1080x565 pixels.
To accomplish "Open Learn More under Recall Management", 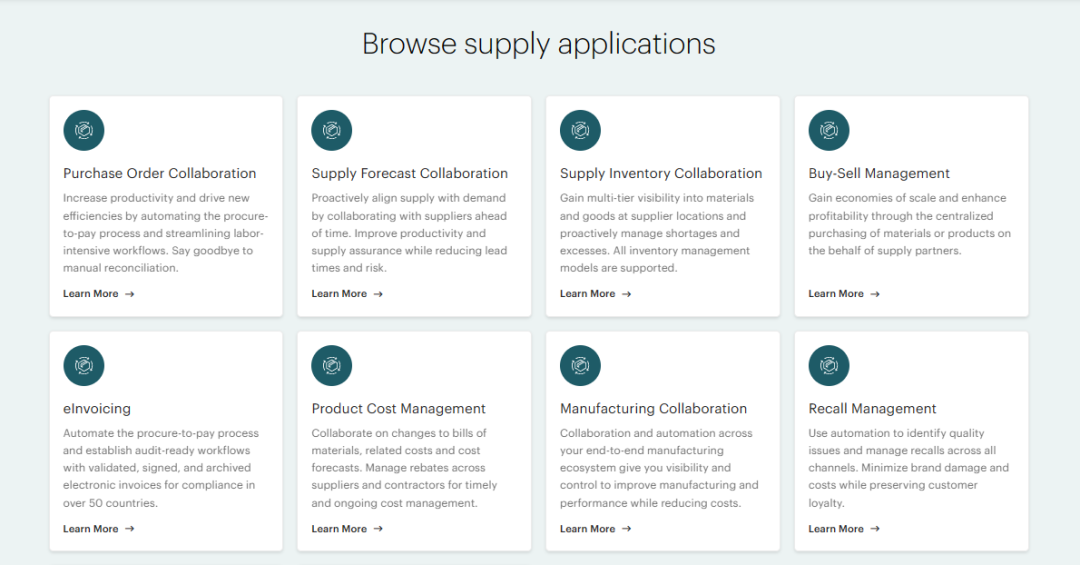I will pyautogui.click(x=844, y=528).
